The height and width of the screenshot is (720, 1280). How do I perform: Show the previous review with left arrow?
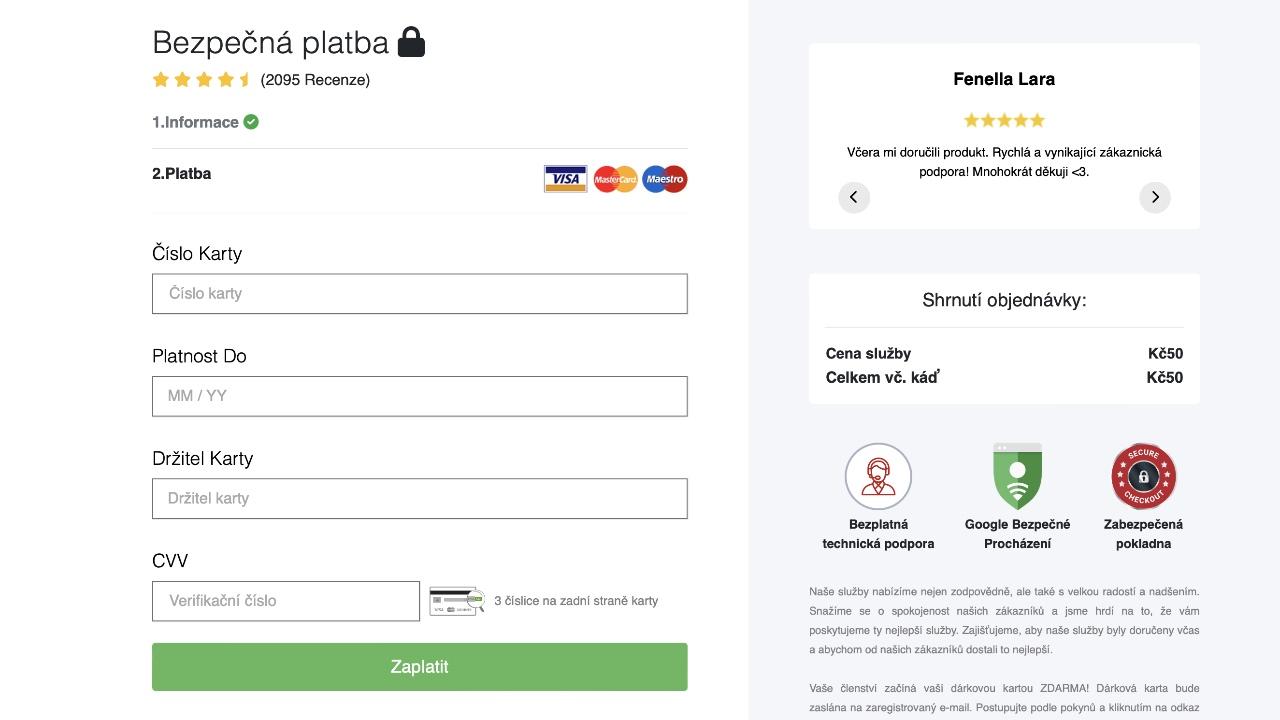point(854,197)
